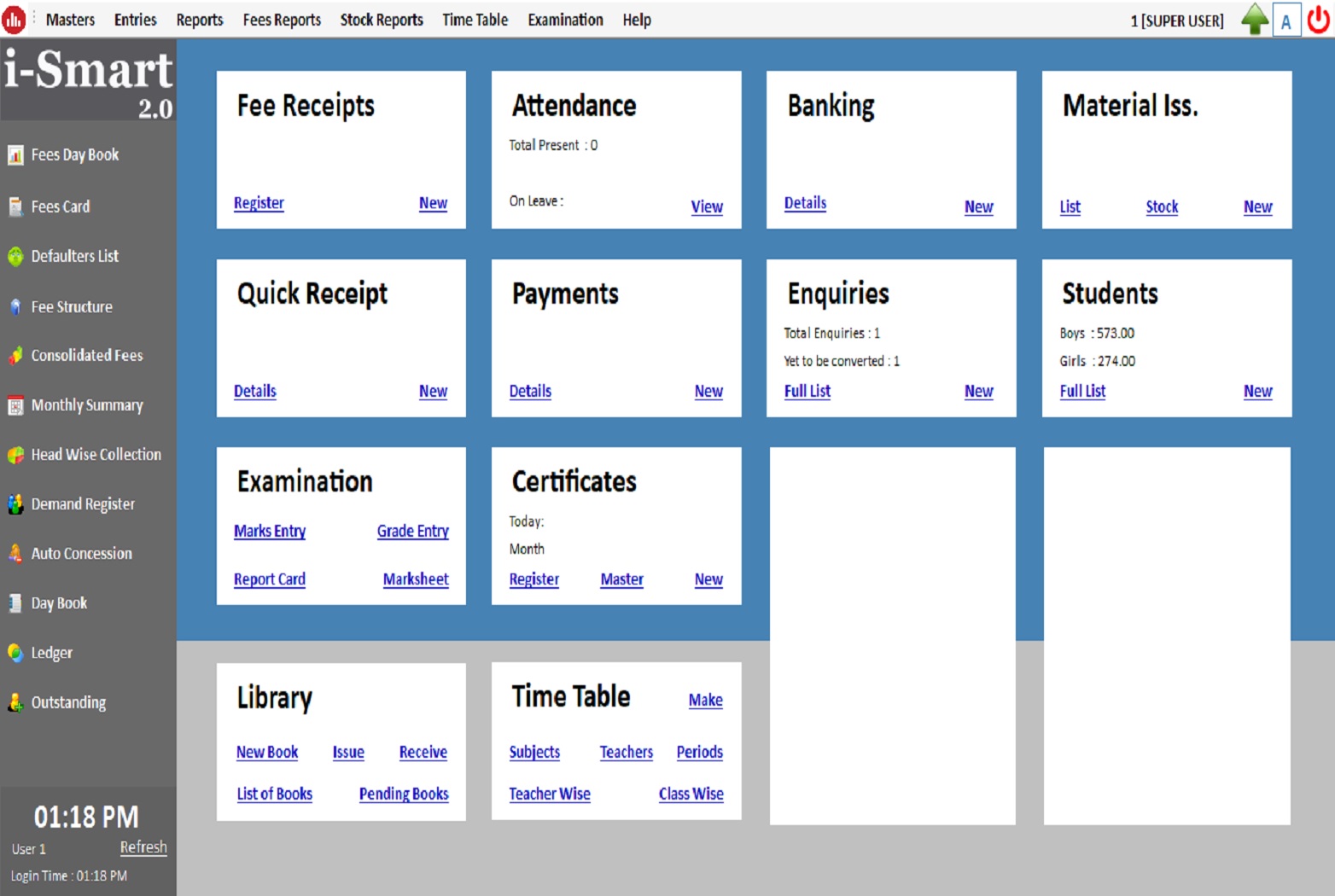Click New in Payments card
The width and height of the screenshot is (1335, 896).
pos(708,391)
